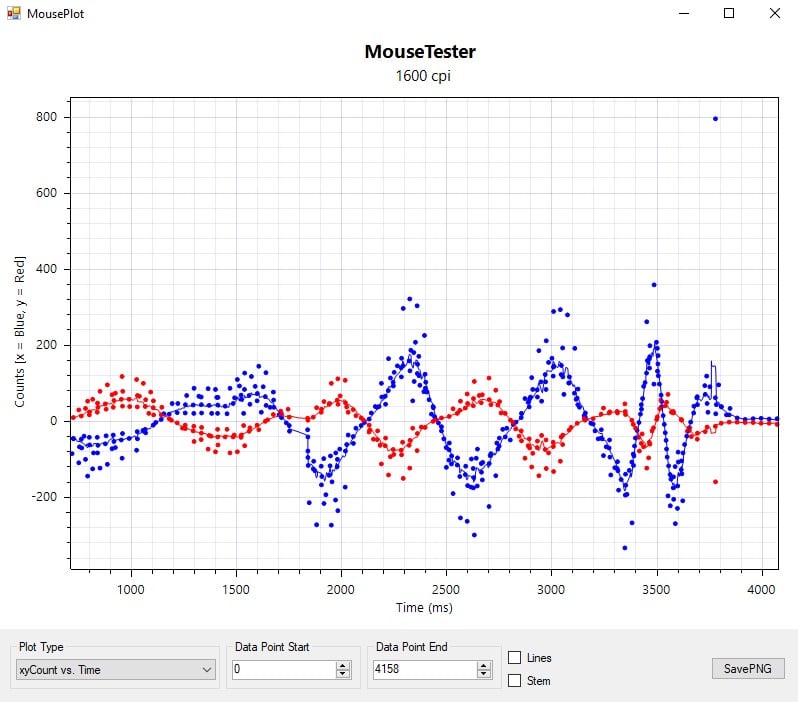798x702 pixels.
Task: Expand the Plot Type dropdown arrow
Action: click(x=207, y=669)
